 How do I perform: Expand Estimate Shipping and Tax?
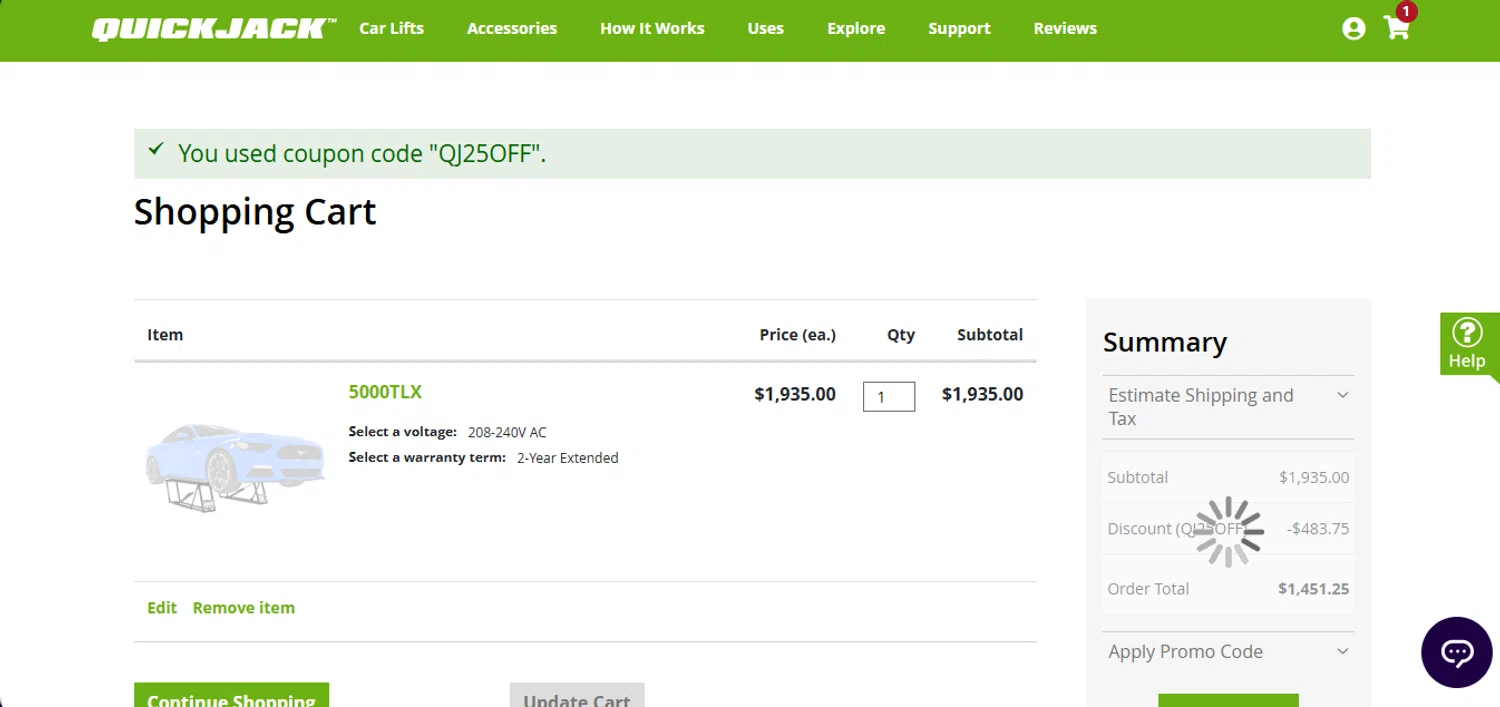point(1228,407)
